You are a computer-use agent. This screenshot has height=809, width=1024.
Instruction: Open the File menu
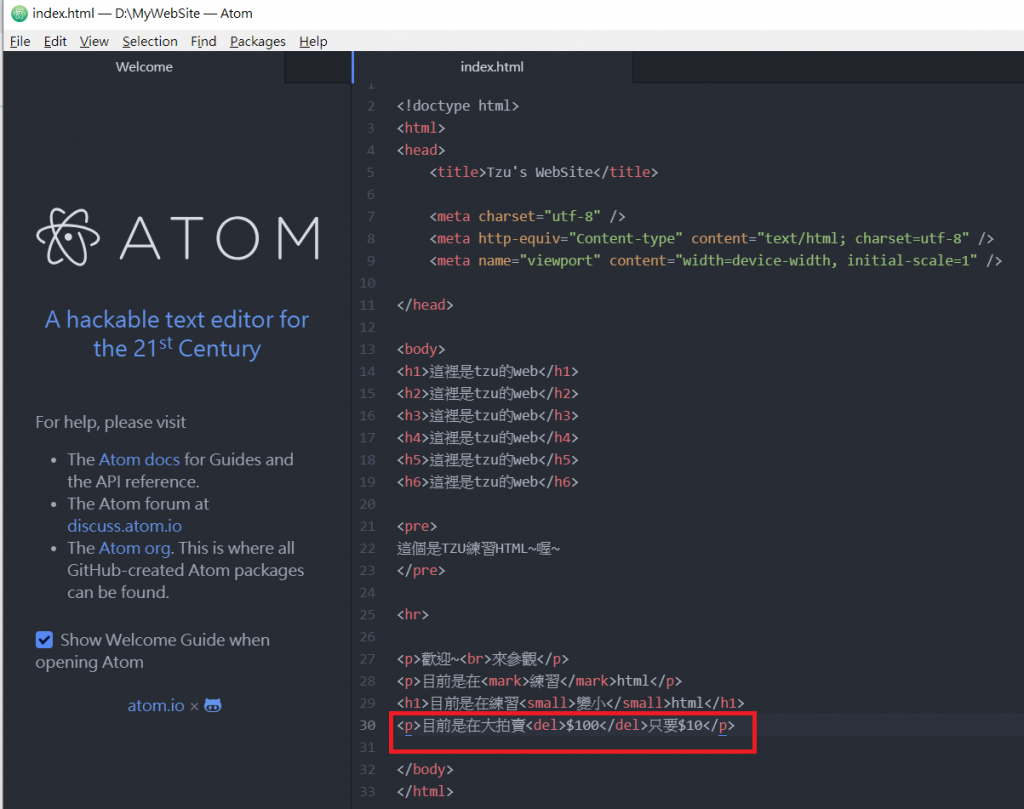[x=20, y=41]
